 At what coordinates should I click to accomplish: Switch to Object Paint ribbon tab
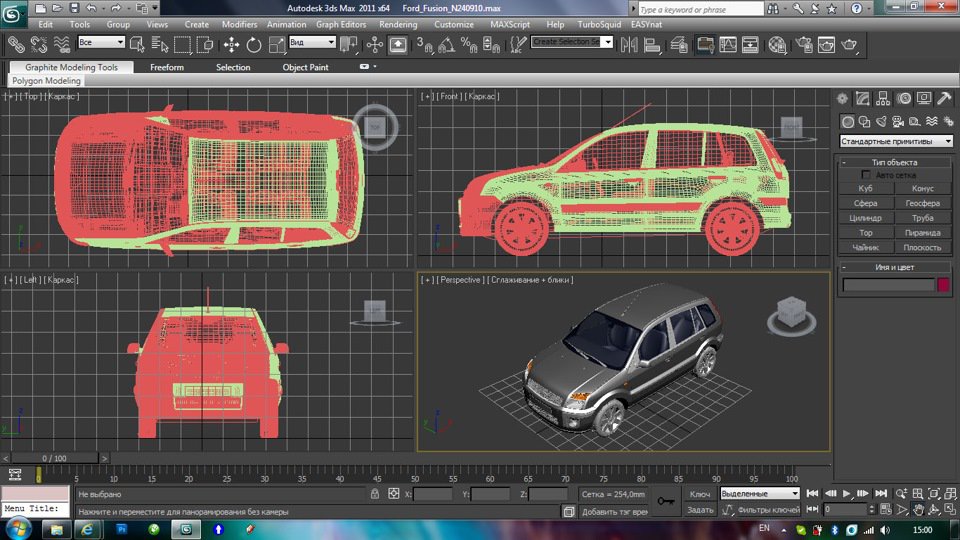305,67
